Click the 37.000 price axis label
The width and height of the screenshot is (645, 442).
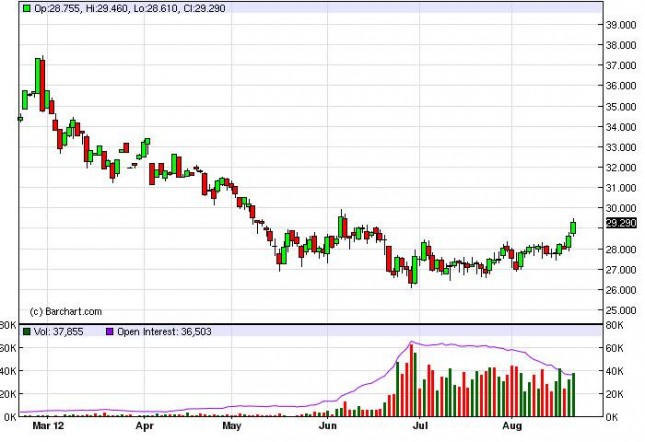(621, 65)
